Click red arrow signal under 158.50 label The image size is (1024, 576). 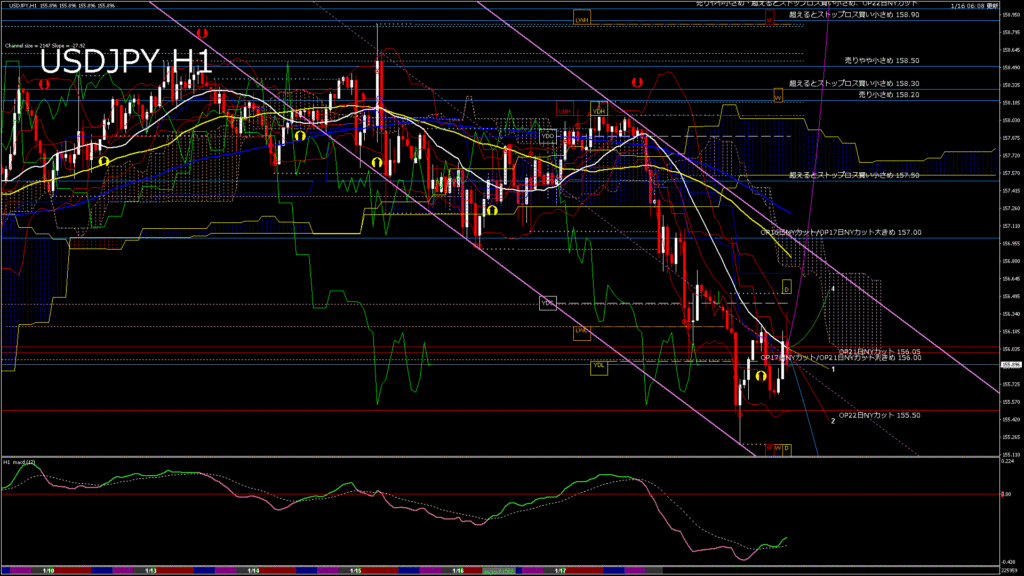click(637, 80)
